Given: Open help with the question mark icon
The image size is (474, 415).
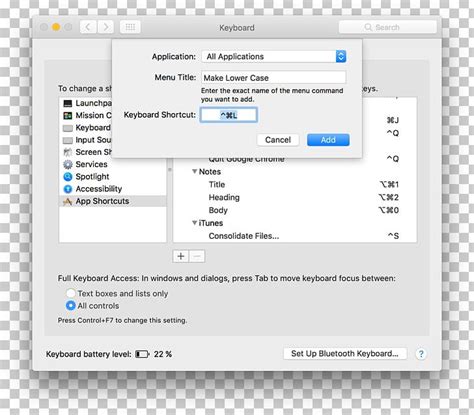Looking at the screenshot, I should (x=421, y=354).
